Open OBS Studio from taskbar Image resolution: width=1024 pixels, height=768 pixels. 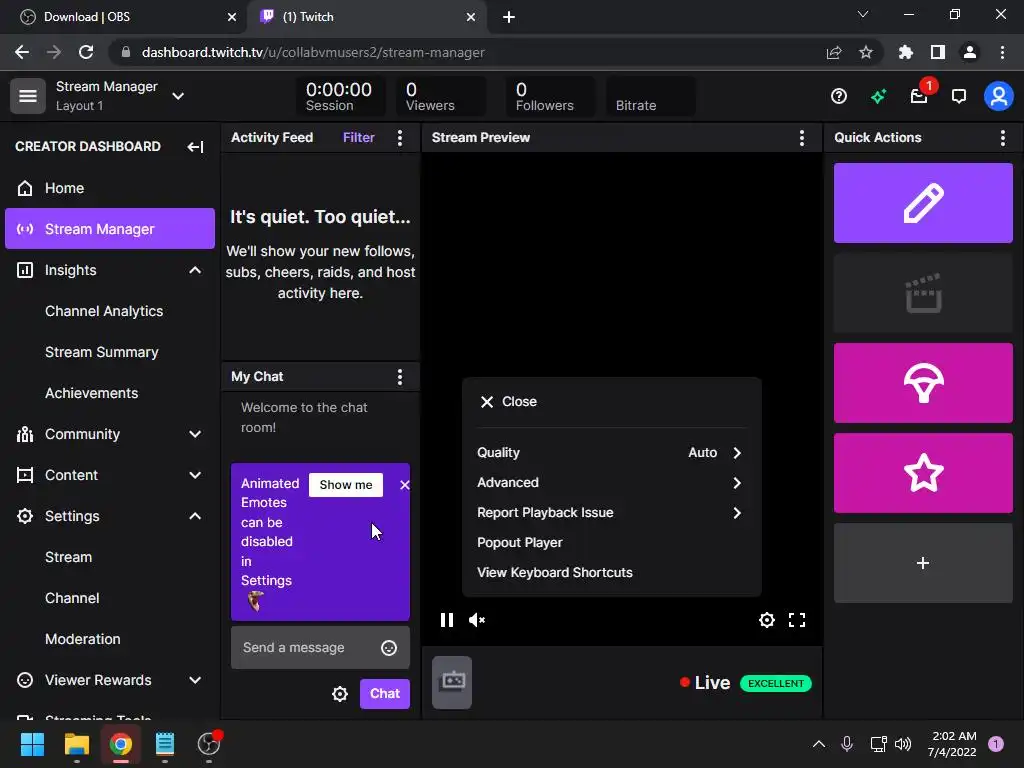coord(209,744)
